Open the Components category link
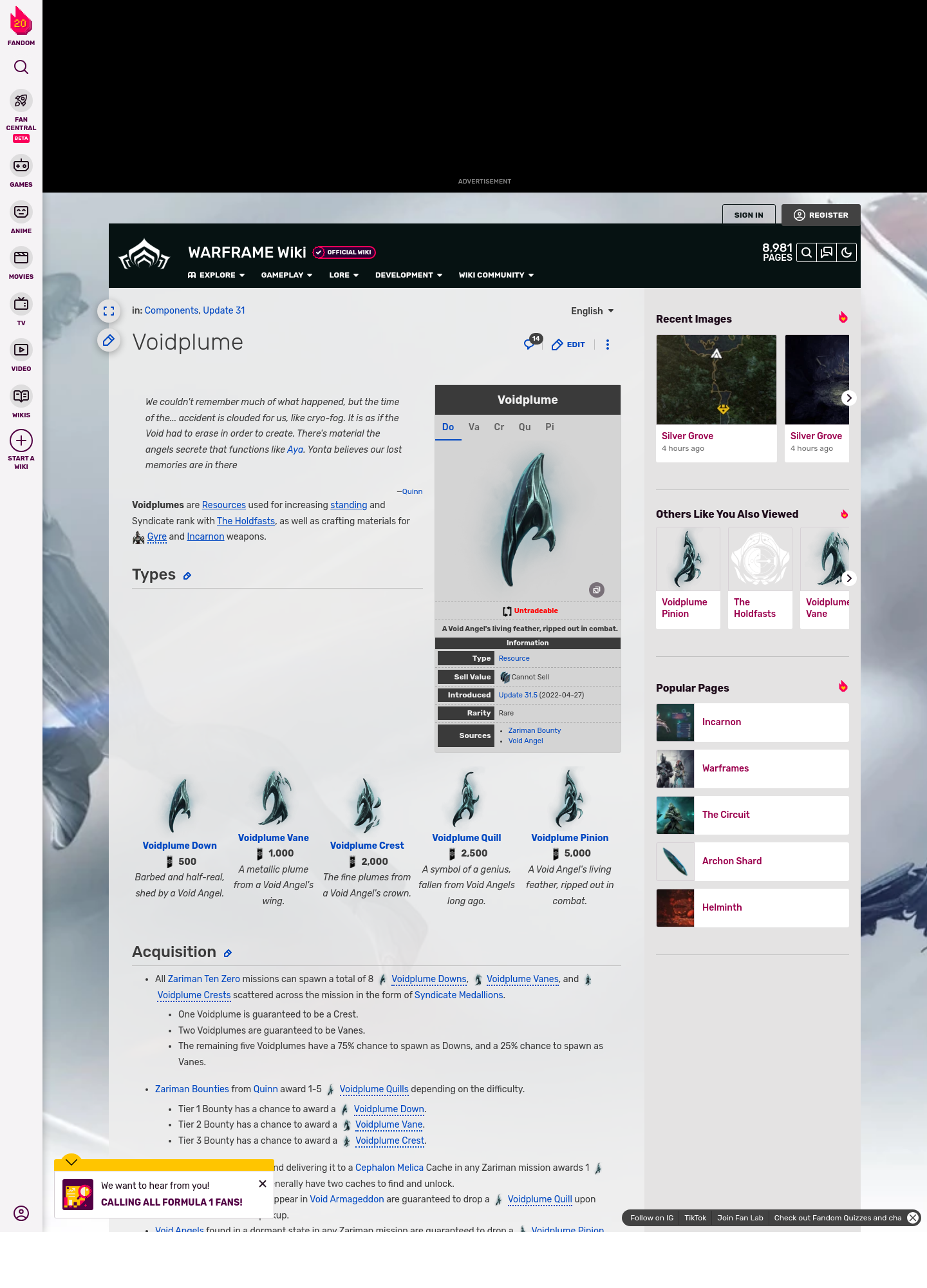 coord(171,310)
